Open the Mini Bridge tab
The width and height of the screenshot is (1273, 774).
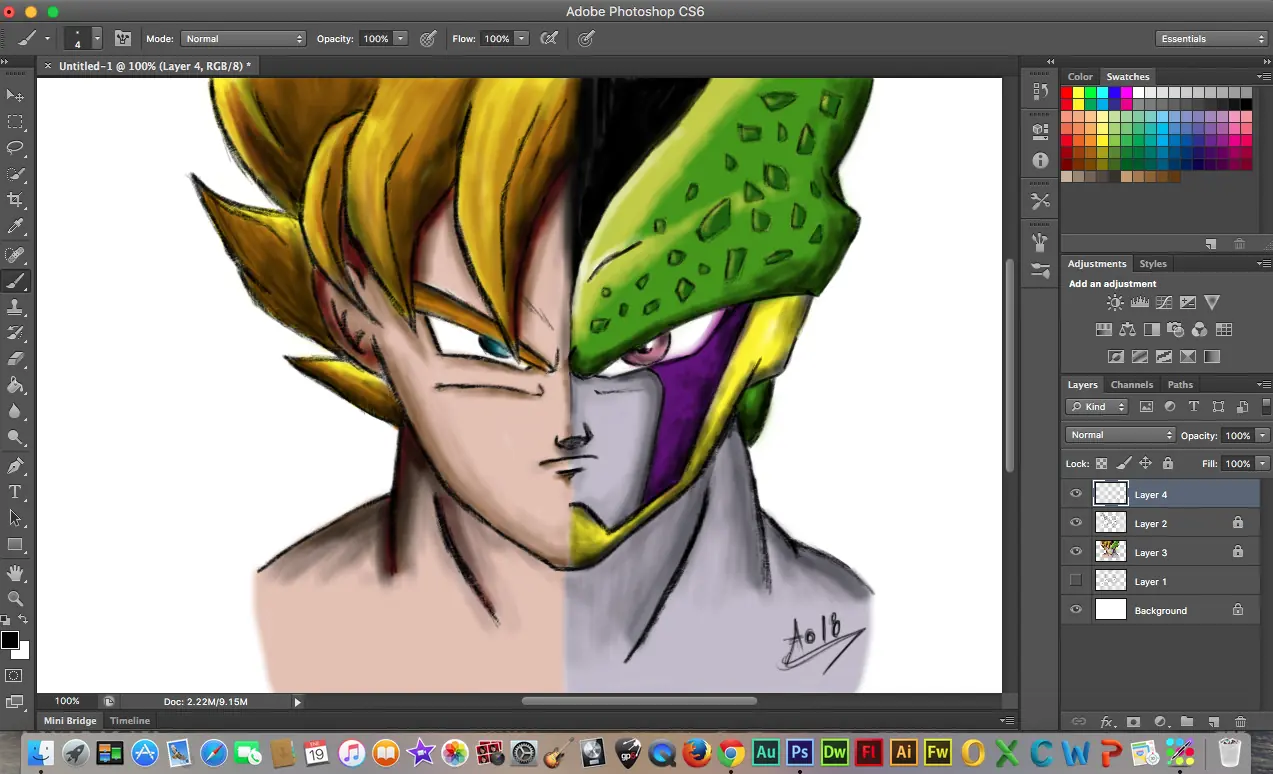(70, 720)
